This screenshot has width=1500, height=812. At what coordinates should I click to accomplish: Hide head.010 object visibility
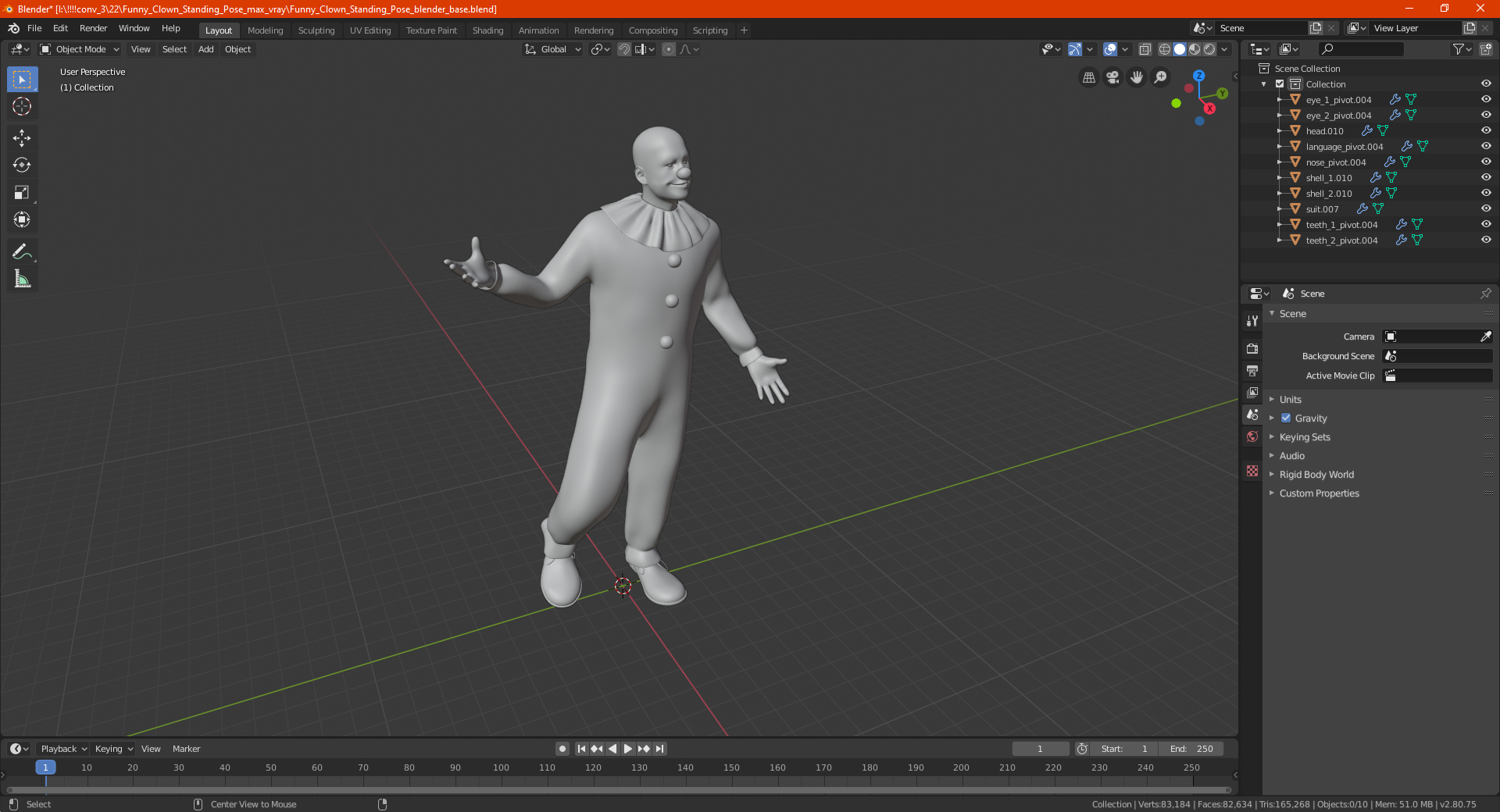click(1486, 130)
